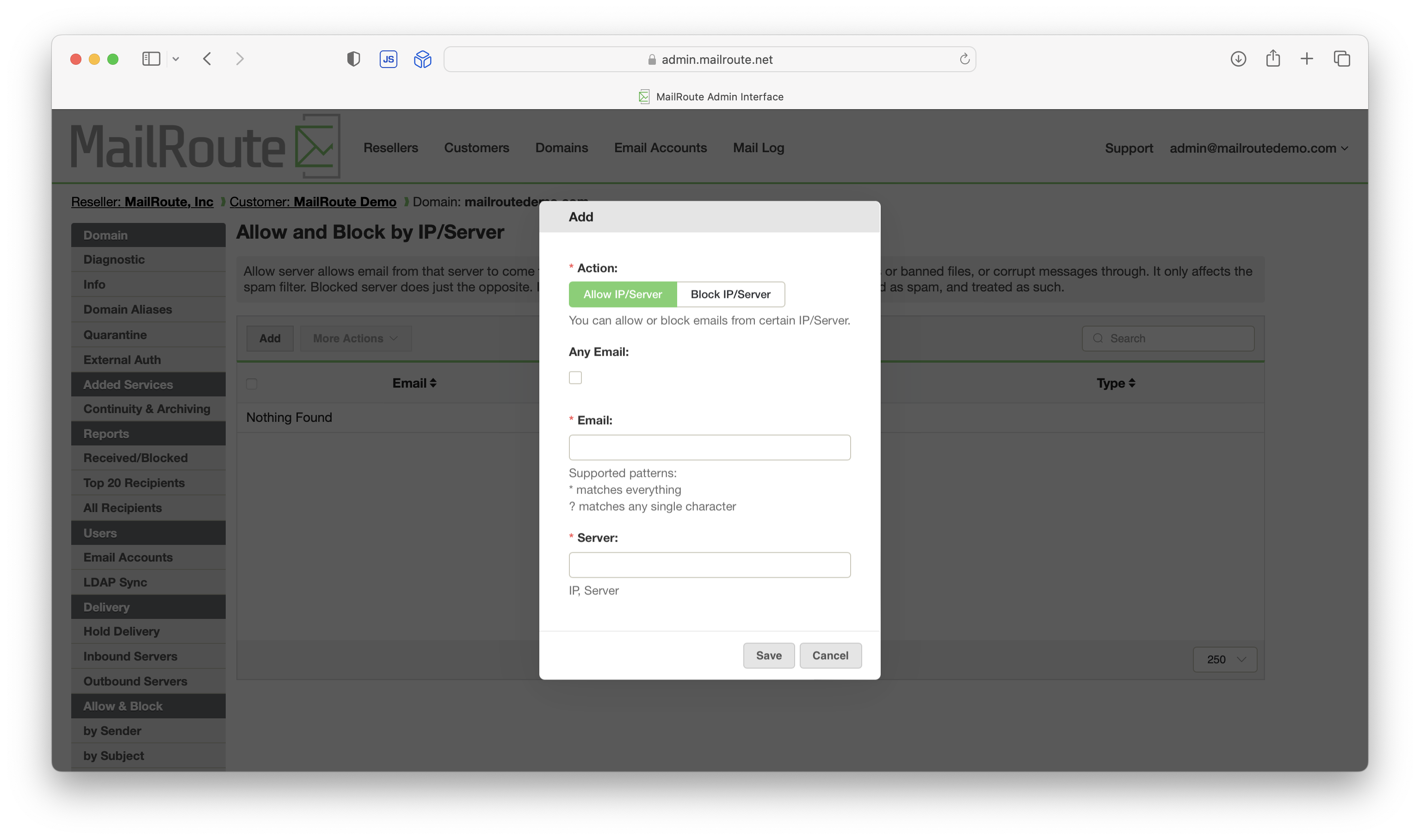The width and height of the screenshot is (1420, 840).
Task: Open Received/Blocked report
Action: [x=148, y=458]
